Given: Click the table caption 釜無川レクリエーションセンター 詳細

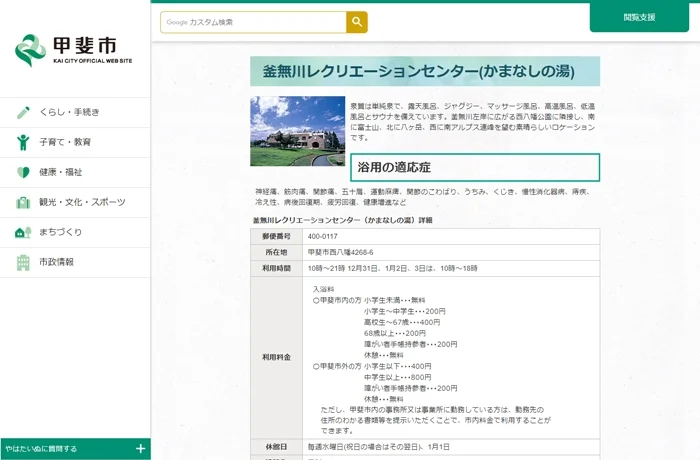Looking at the screenshot, I should (342, 220).
